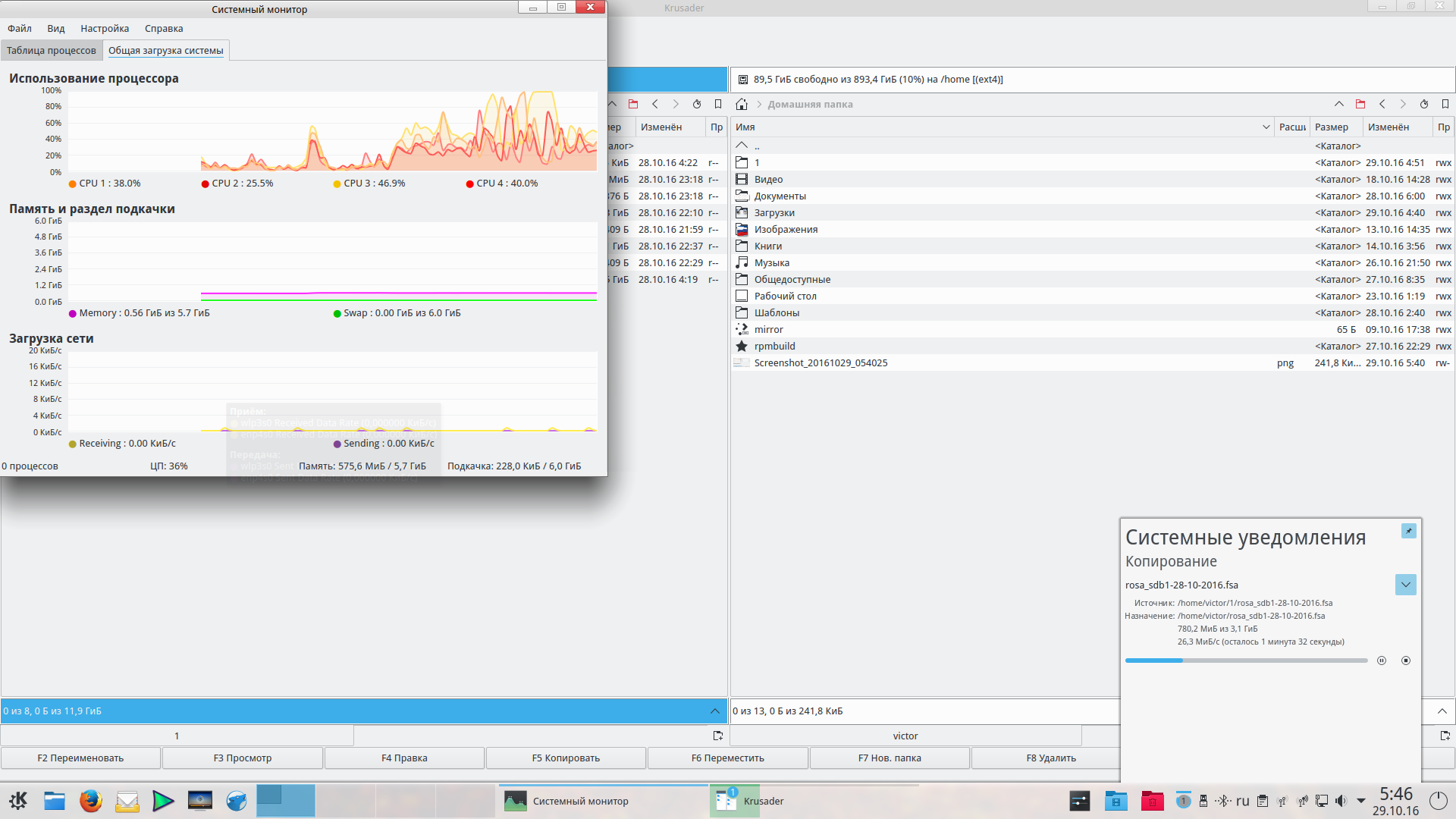
Task: Pause the rosa_sdb1 copy job
Action: (x=1382, y=661)
